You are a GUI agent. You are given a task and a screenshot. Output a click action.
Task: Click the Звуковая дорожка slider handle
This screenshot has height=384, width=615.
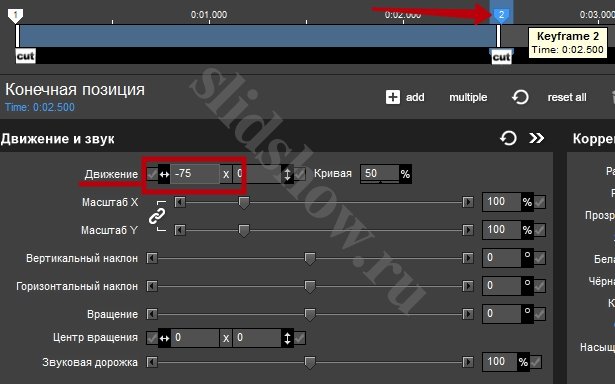310,362
